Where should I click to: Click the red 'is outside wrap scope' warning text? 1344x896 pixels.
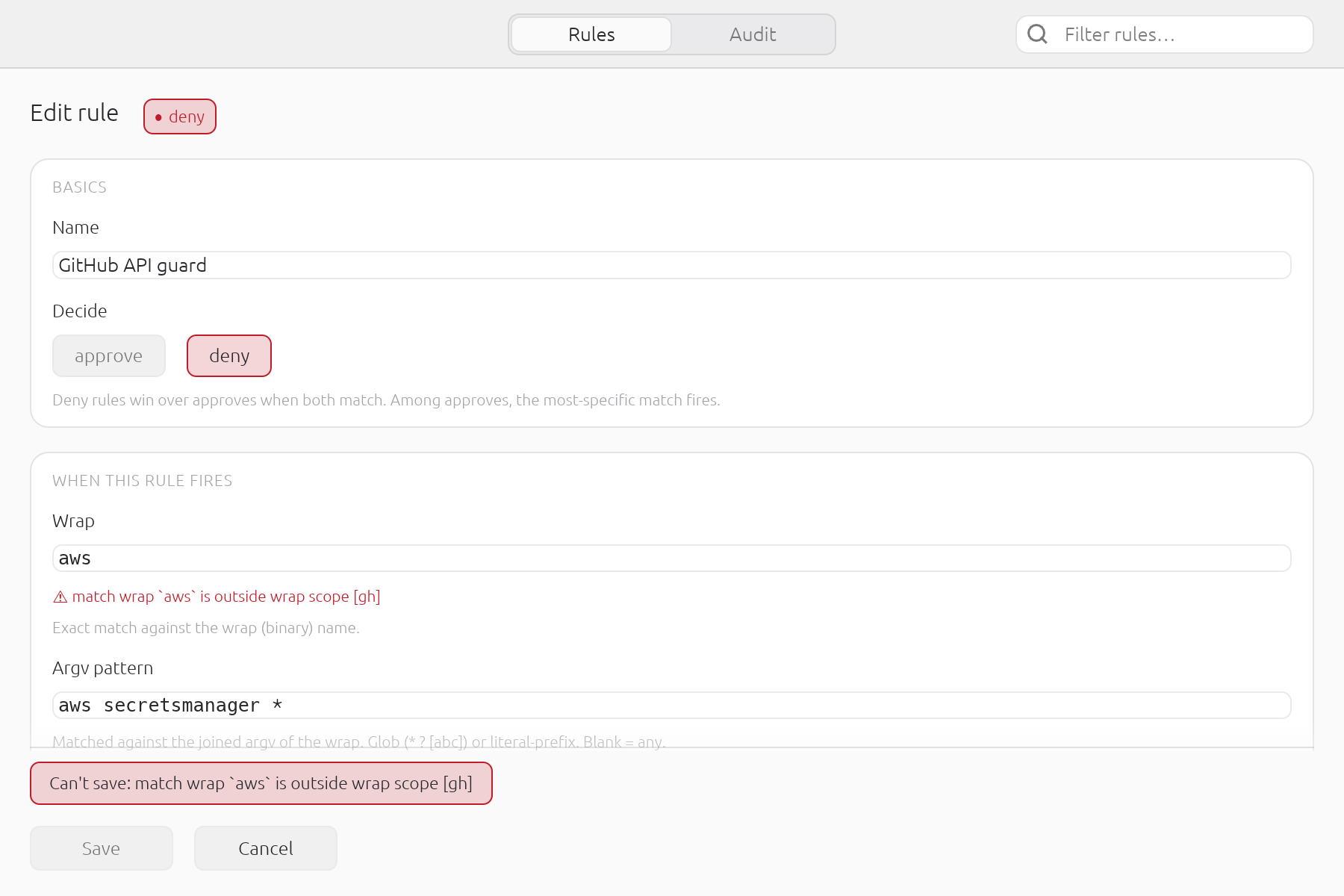pos(226,597)
